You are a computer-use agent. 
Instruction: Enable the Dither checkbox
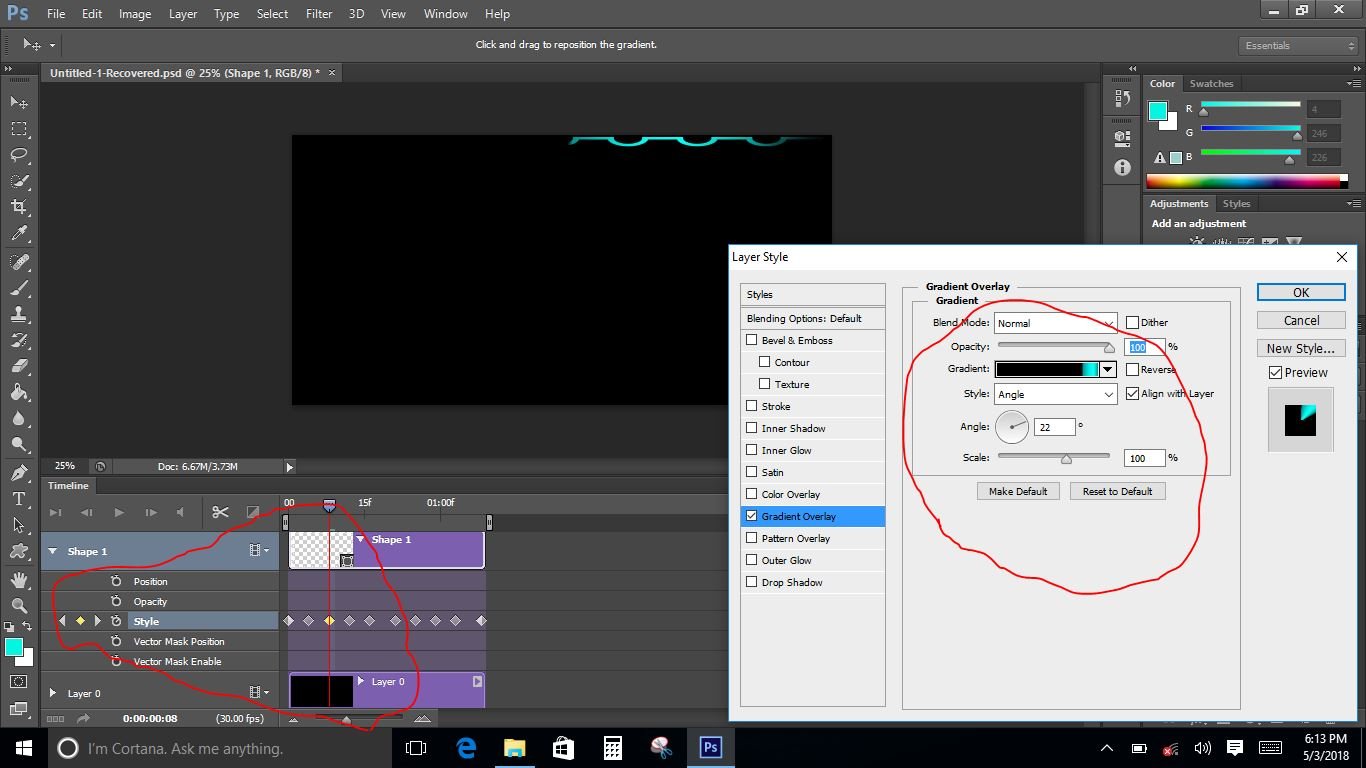tap(1132, 322)
